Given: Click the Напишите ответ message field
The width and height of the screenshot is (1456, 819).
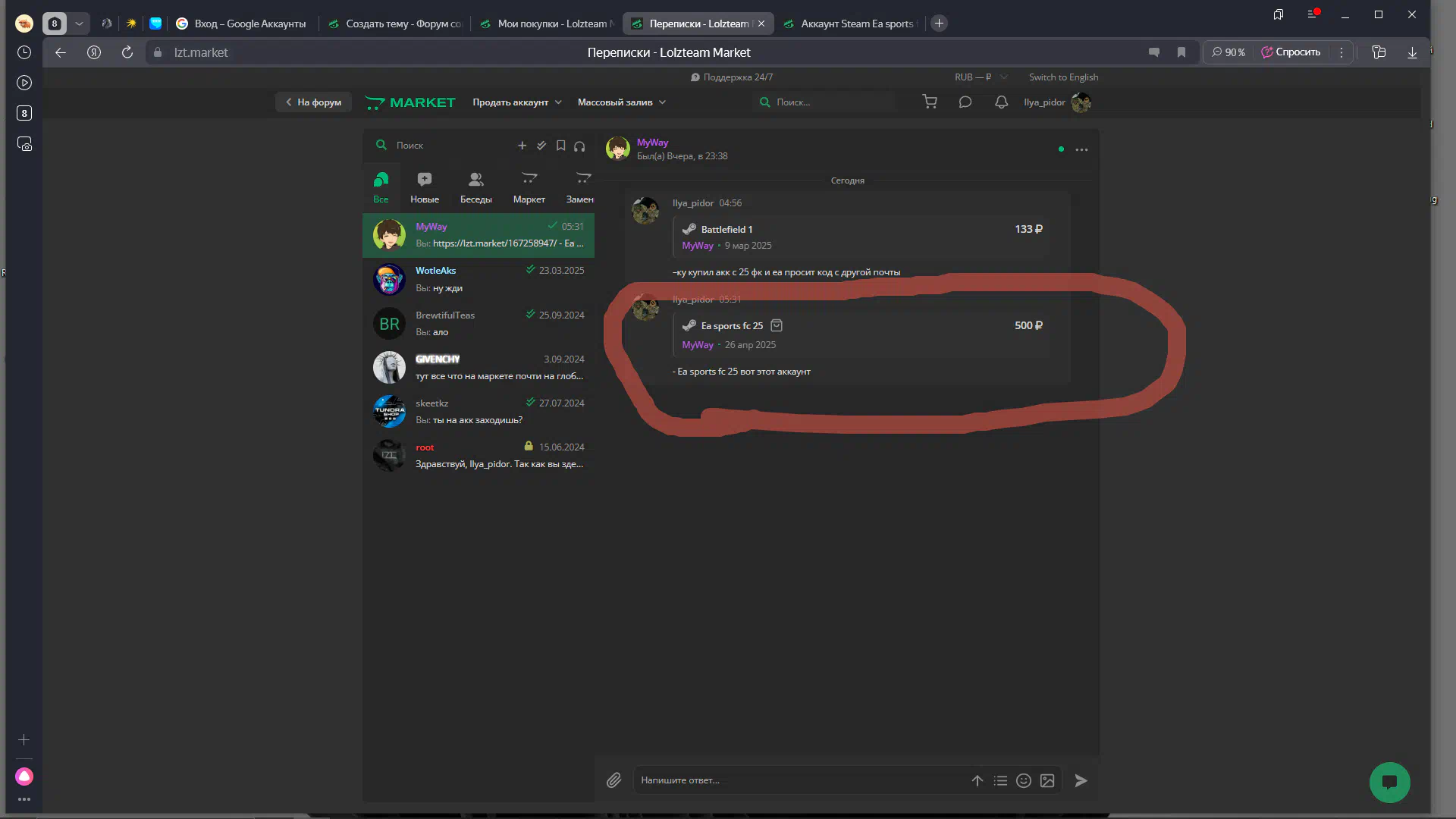Looking at the screenshot, I should point(800,780).
